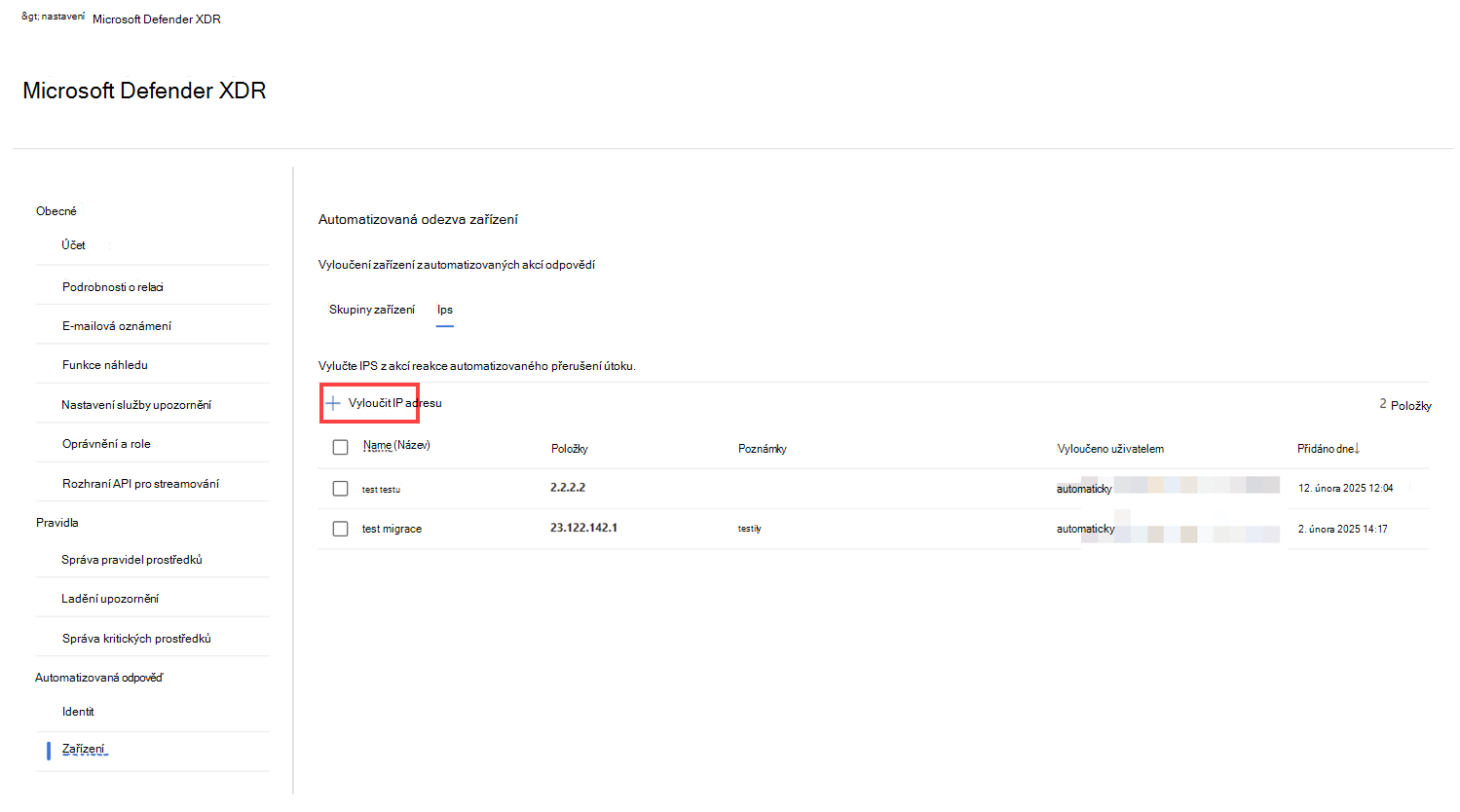Open Správa pravidel prostředků

(132, 560)
